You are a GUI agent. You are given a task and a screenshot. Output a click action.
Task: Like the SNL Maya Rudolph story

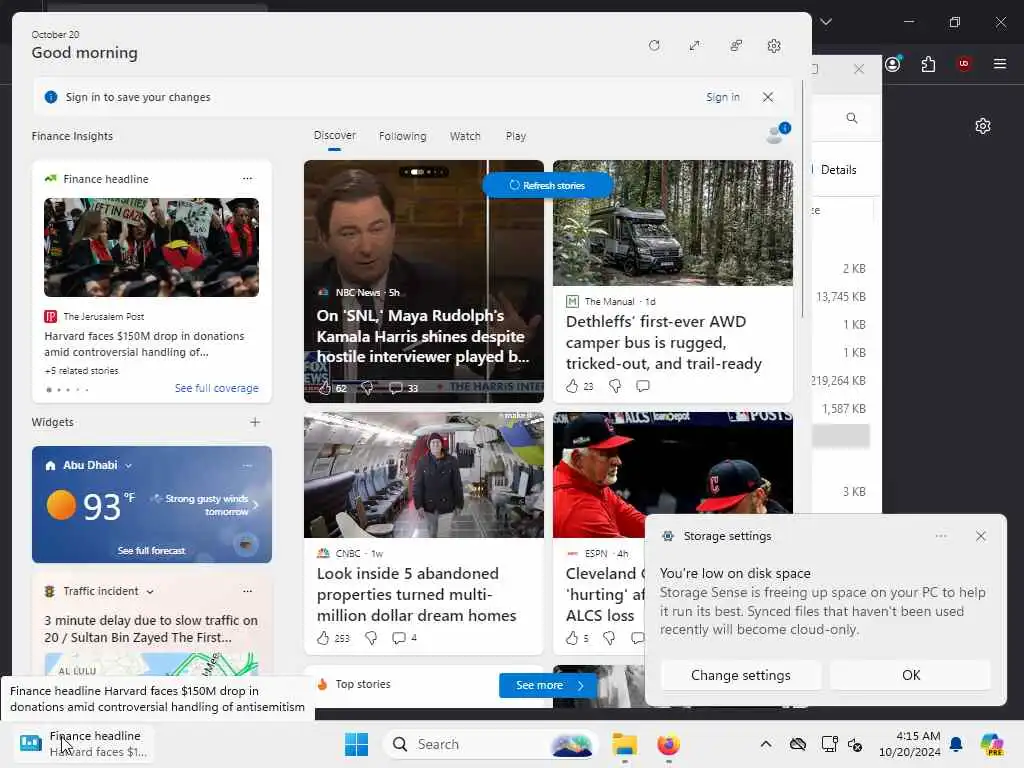[x=325, y=388]
